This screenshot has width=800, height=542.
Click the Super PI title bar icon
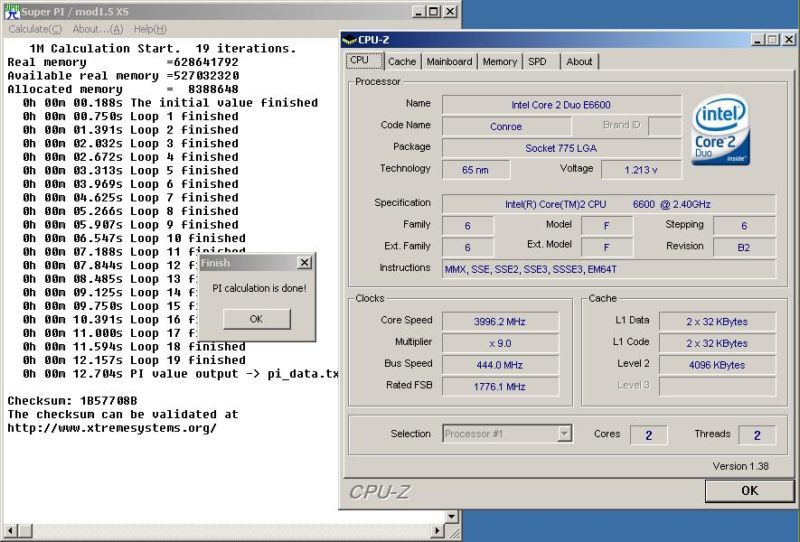[x=12, y=11]
